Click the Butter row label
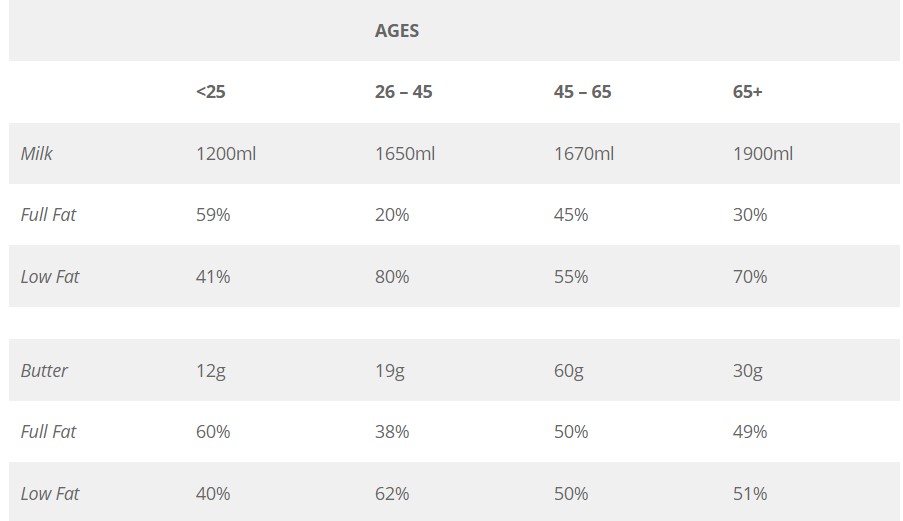 [x=45, y=371]
